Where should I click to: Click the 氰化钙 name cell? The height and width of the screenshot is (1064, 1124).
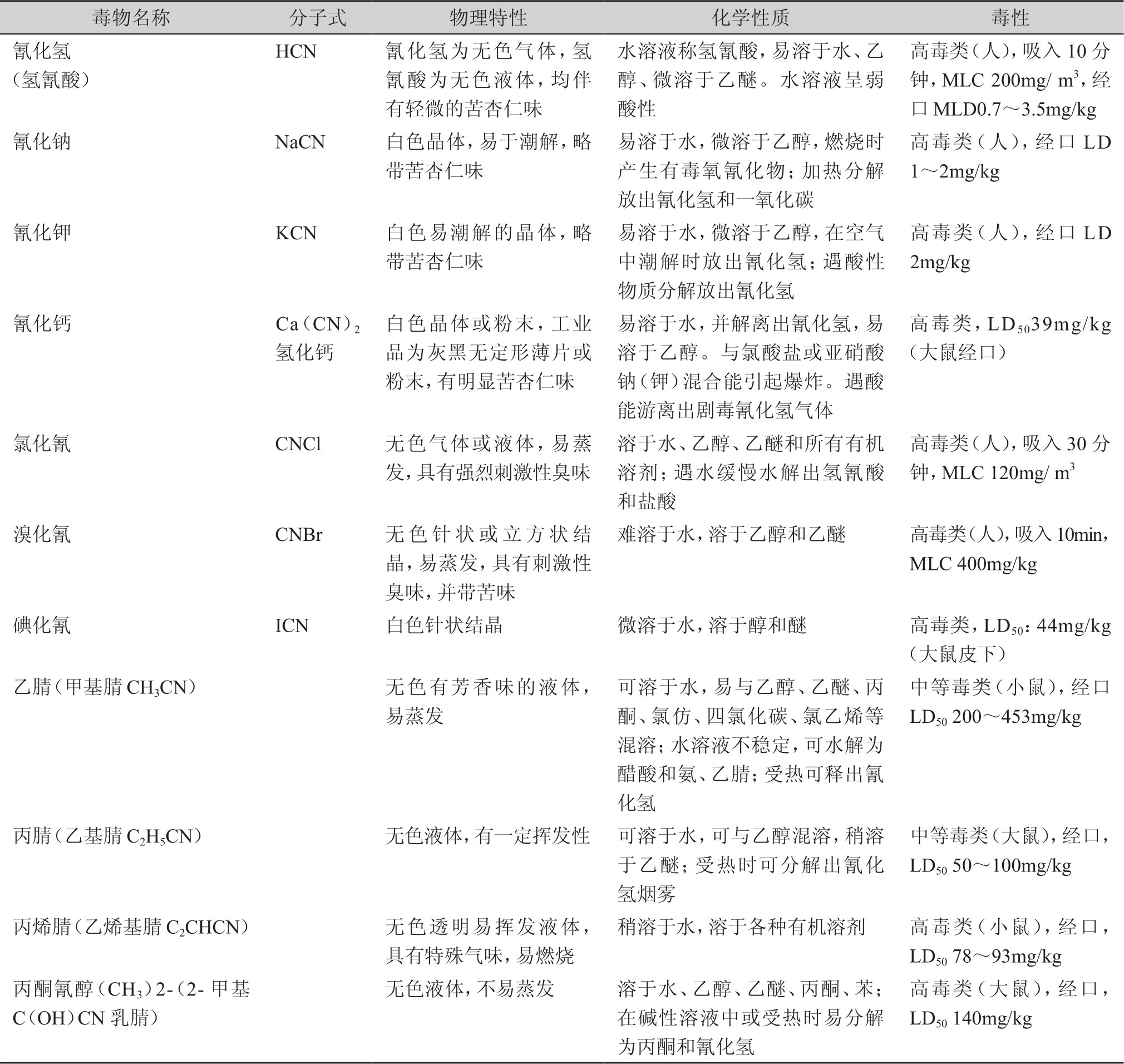(42, 324)
